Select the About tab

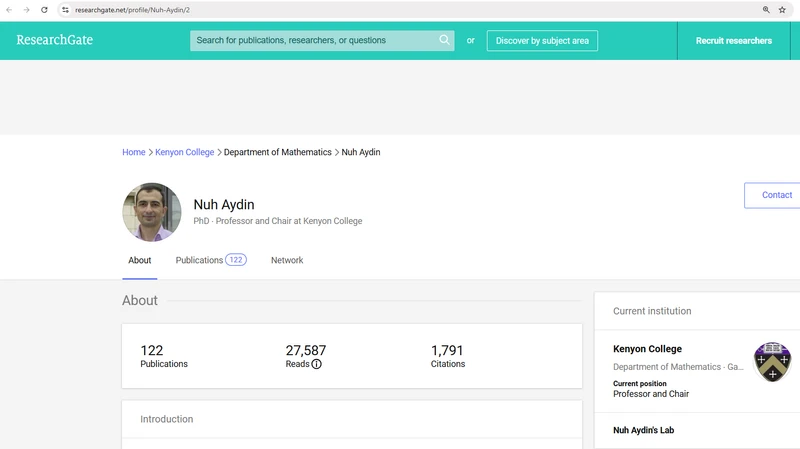tap(140, 260)
